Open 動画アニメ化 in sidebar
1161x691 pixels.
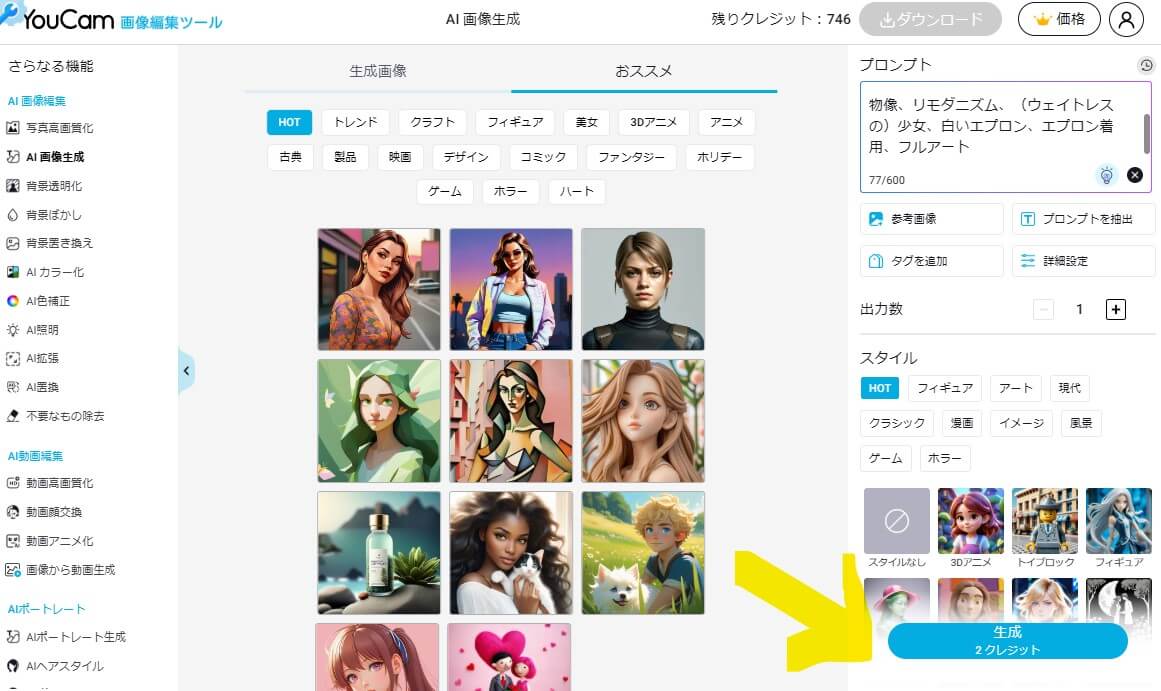50,541
